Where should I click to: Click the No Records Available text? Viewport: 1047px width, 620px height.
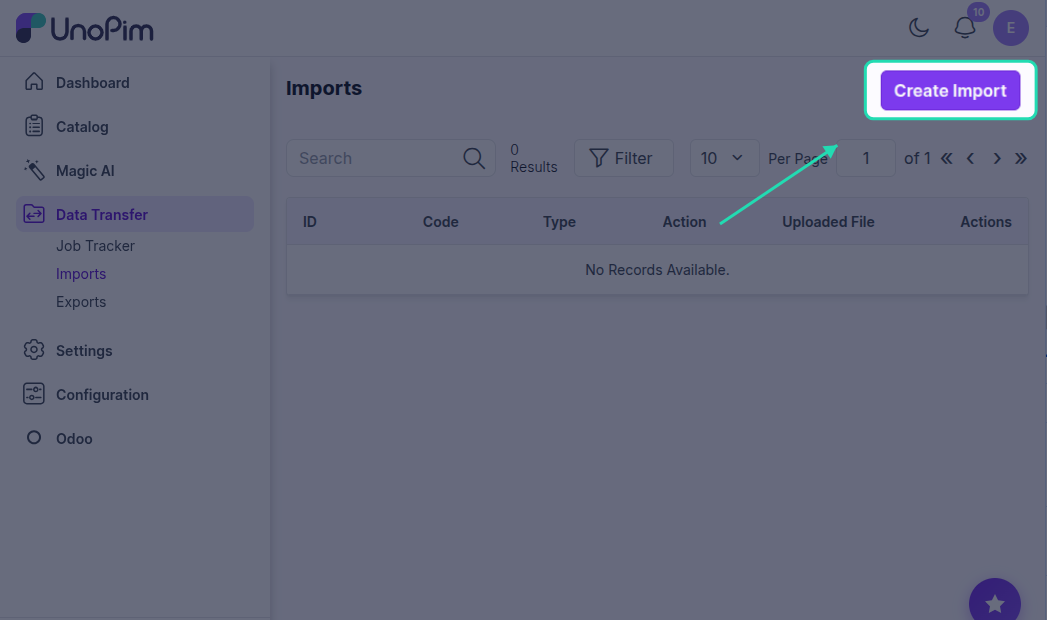click(657, 270)
